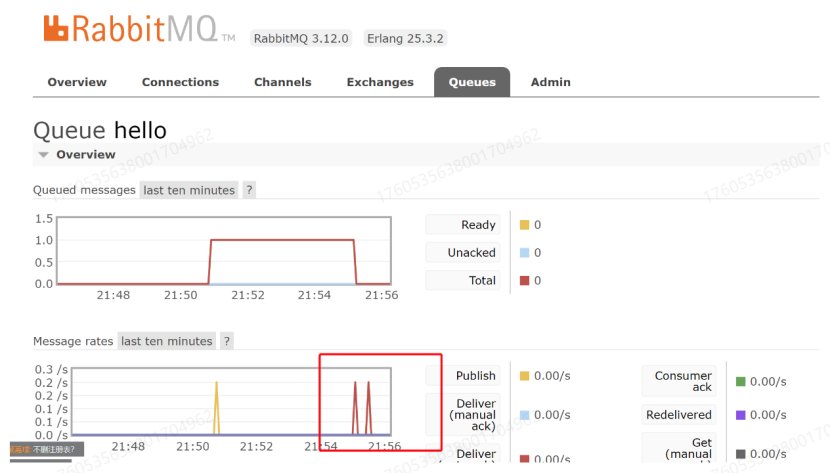Click the Queued messages chart

coord(224,251)
